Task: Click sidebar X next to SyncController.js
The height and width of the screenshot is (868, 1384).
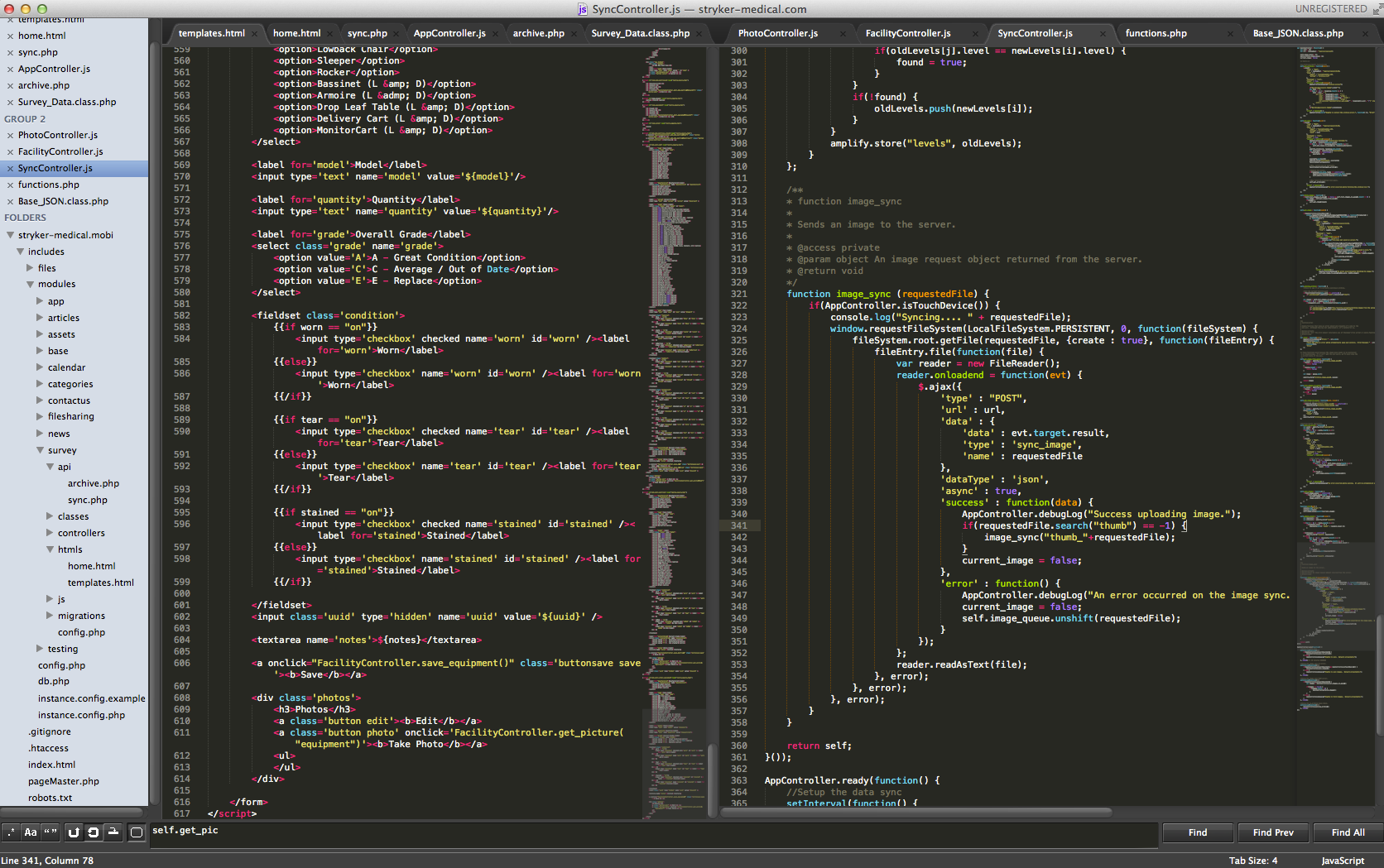Action: tap(10, 169)
